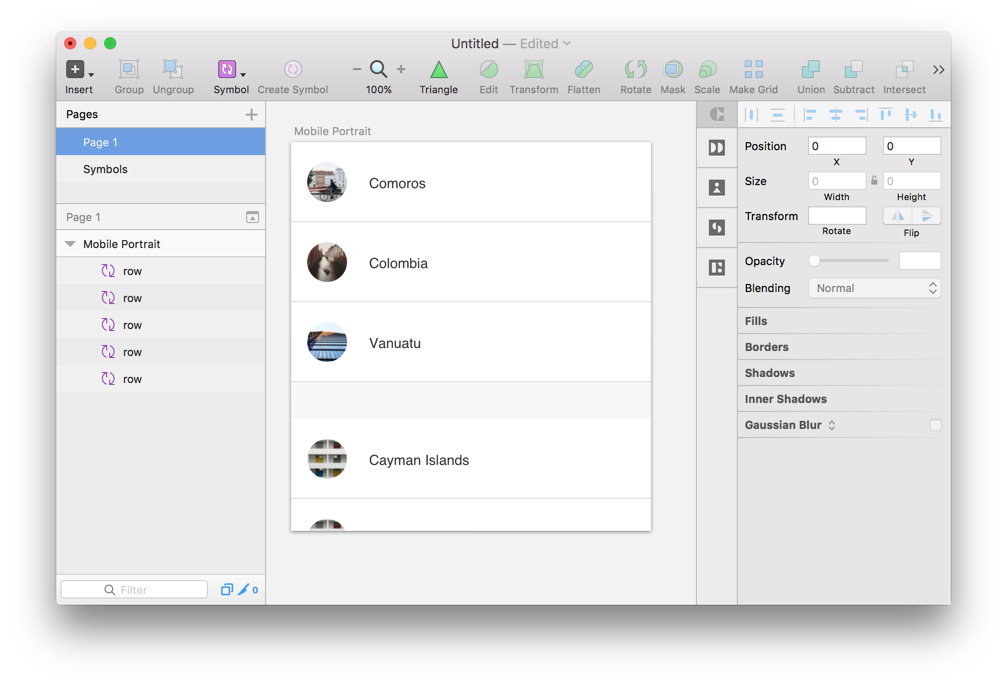Click the Make Grid icon

(754, 69)
